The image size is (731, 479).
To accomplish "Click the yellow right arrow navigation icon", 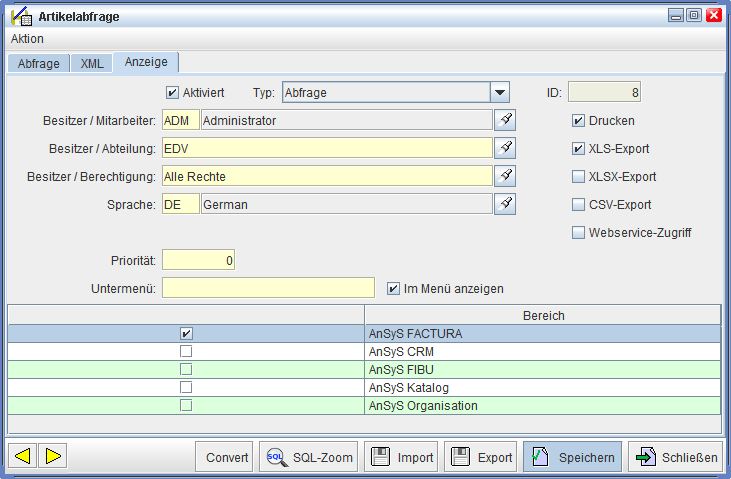I will pos(53,456).
